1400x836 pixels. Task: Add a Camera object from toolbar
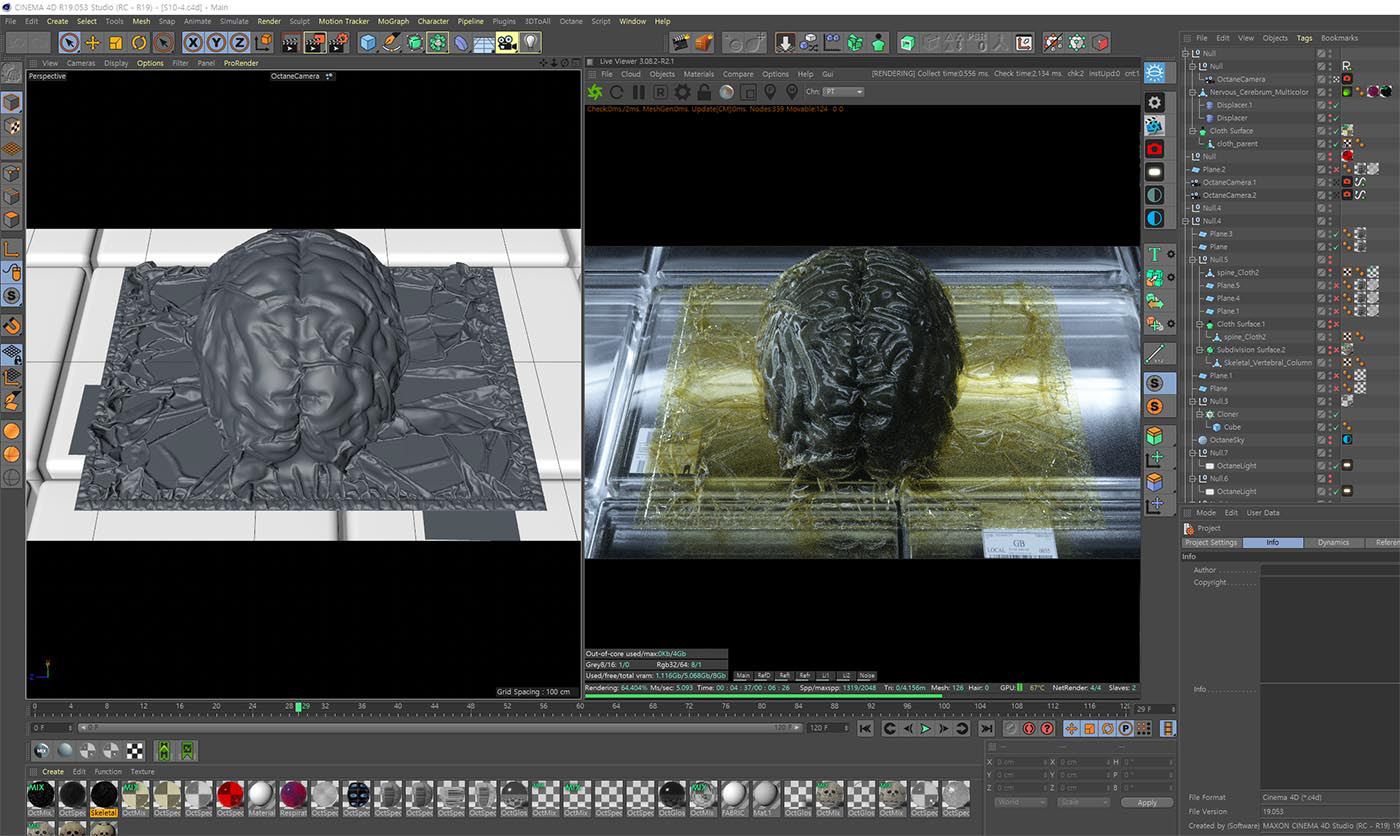click(506, 42)
